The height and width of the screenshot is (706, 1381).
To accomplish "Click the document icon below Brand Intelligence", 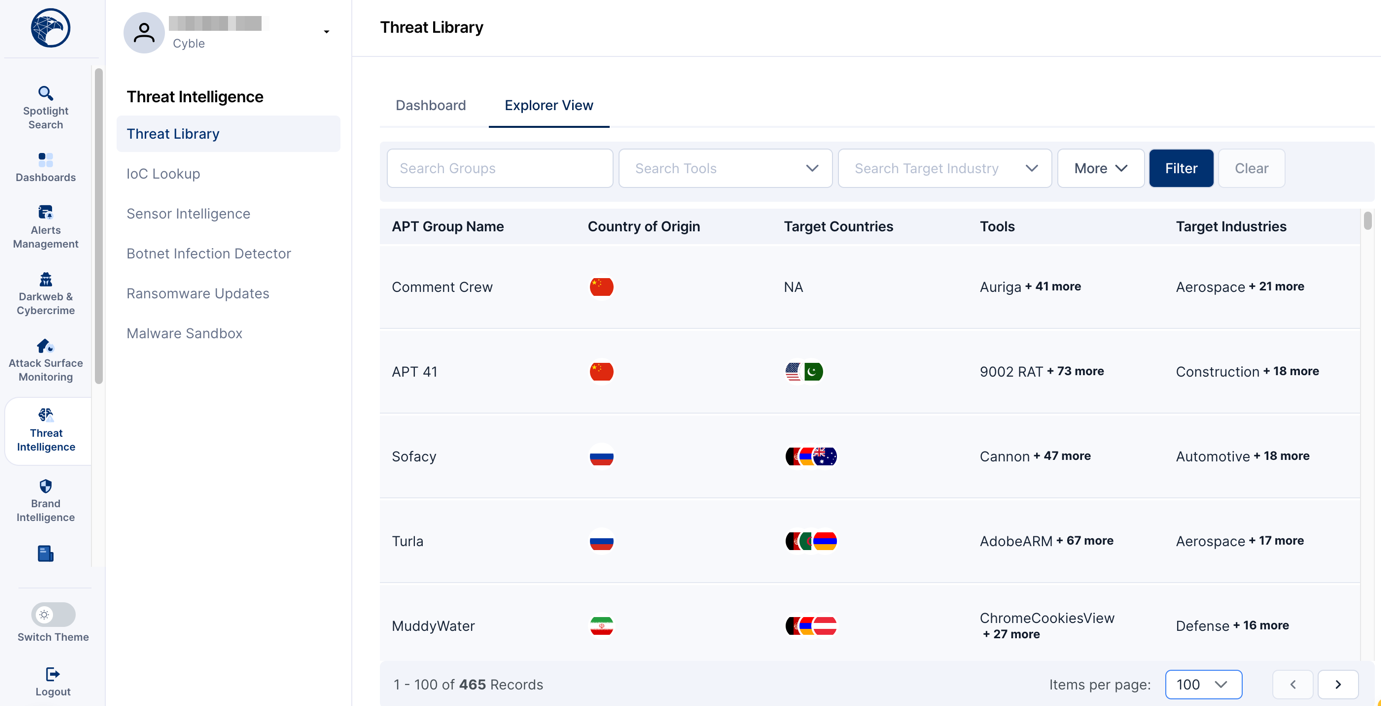I will [46, 554].
